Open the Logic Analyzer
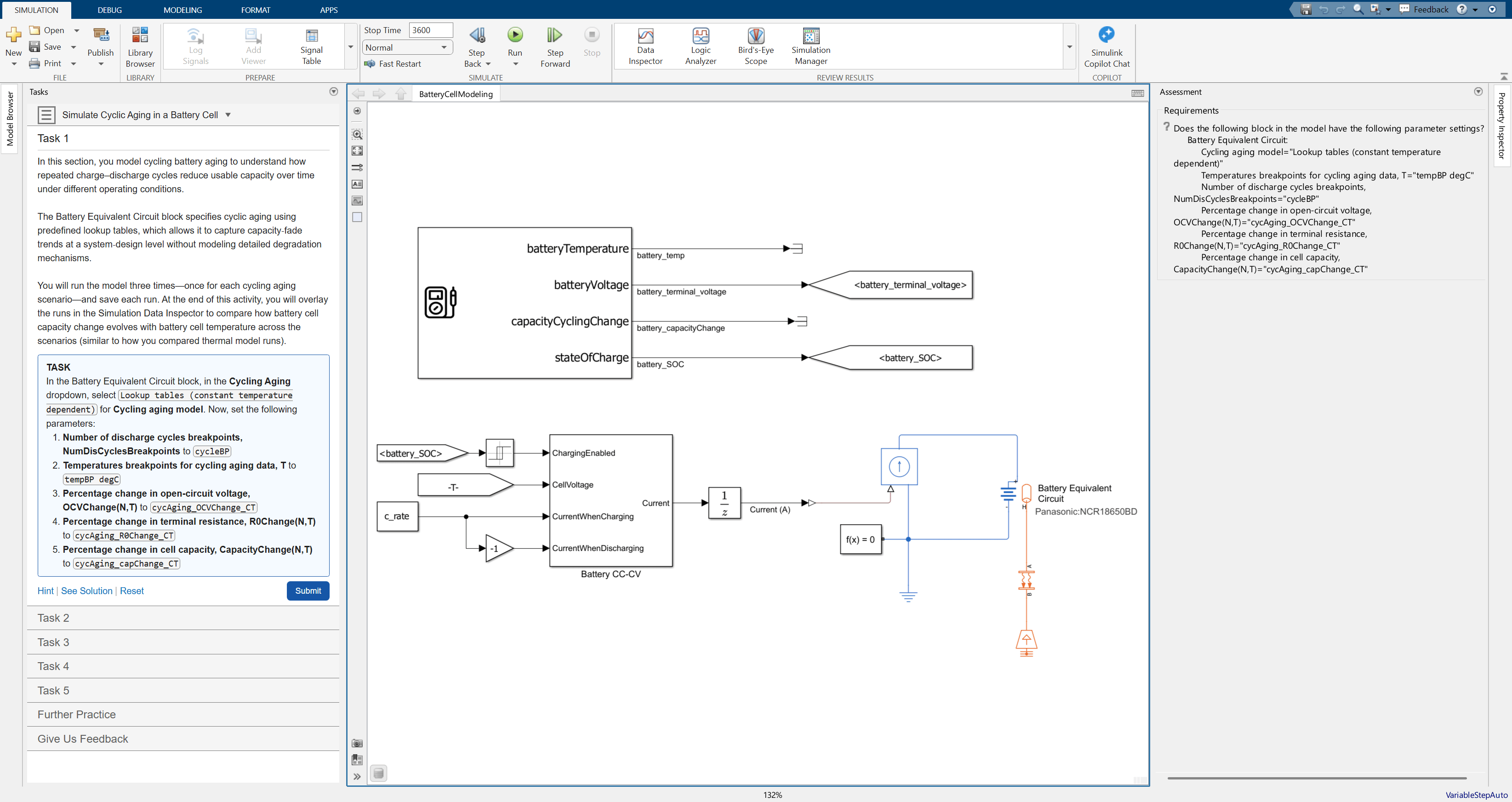The width and height of the screenshot is (1512, 802). (700, 47)
